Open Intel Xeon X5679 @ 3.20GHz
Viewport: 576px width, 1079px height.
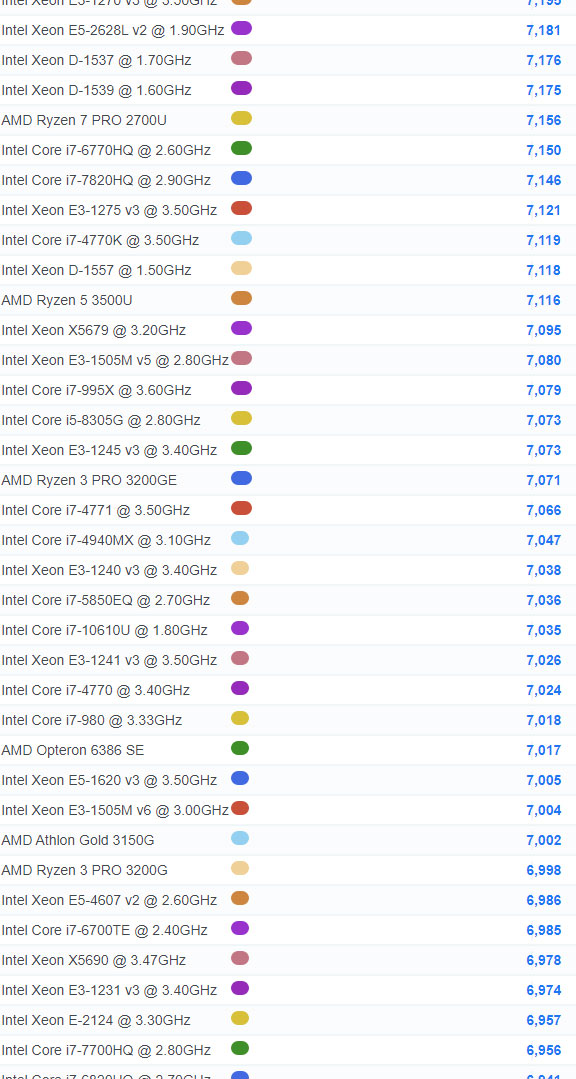[x=94, y=330]
